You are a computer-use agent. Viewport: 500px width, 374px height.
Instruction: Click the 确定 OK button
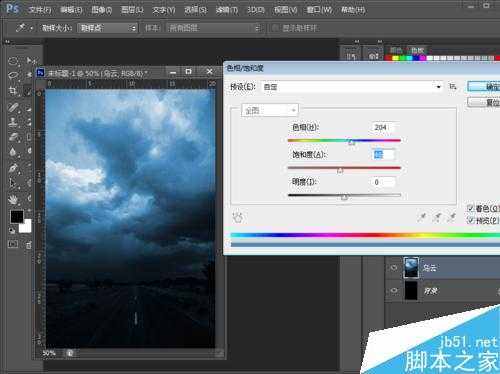tap(484, 87)
